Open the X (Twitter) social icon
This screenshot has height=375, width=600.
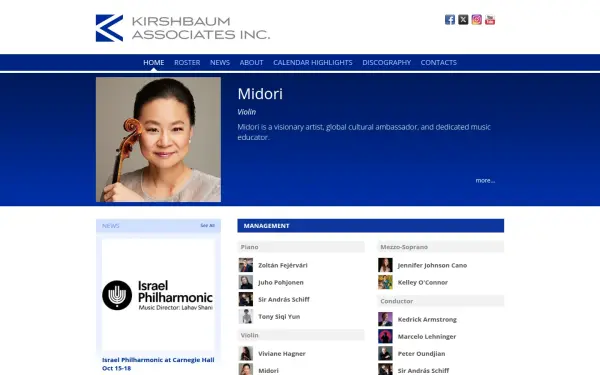[x=463, y=20]
